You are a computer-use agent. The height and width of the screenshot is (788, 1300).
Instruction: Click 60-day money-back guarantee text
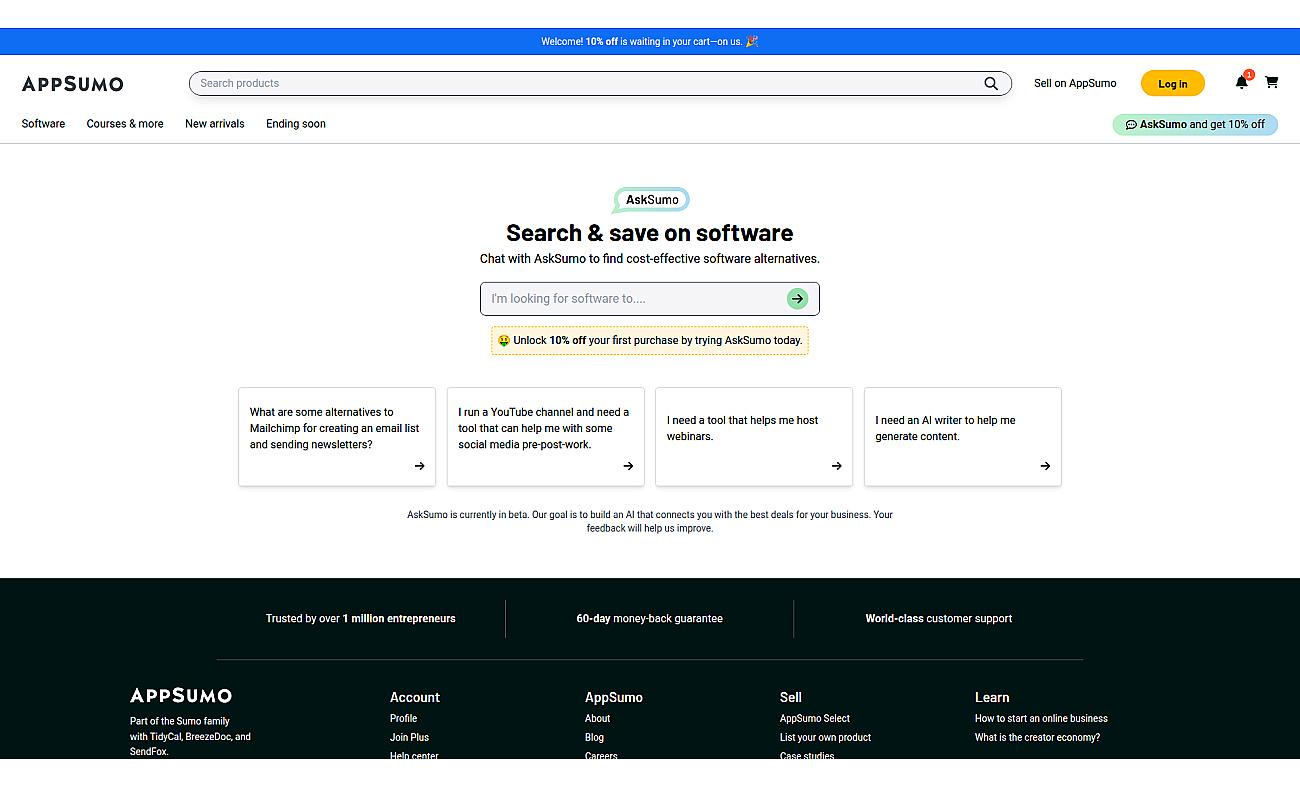tap(650, 619)
